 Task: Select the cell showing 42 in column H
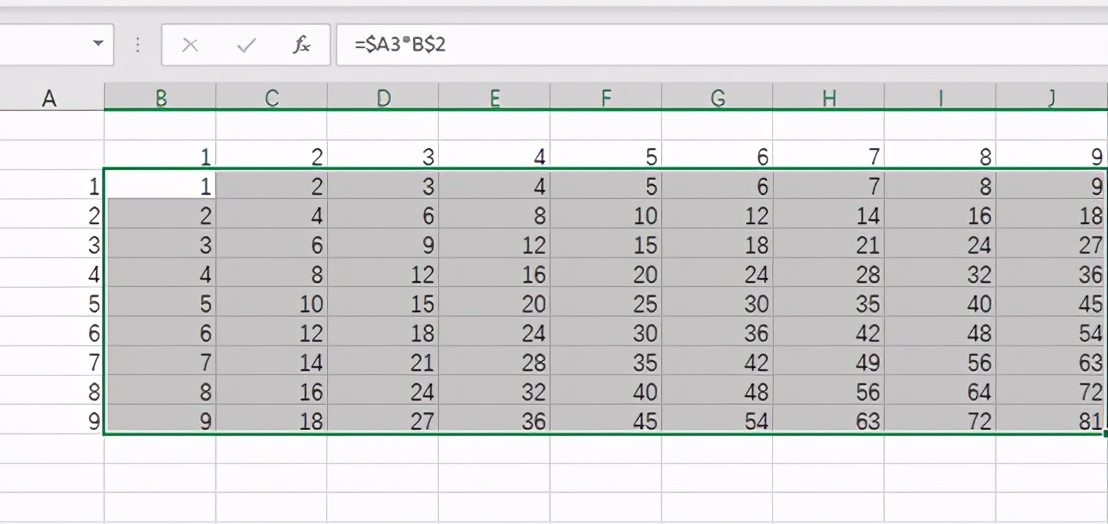pyautogui.click(x=827, y=331)
